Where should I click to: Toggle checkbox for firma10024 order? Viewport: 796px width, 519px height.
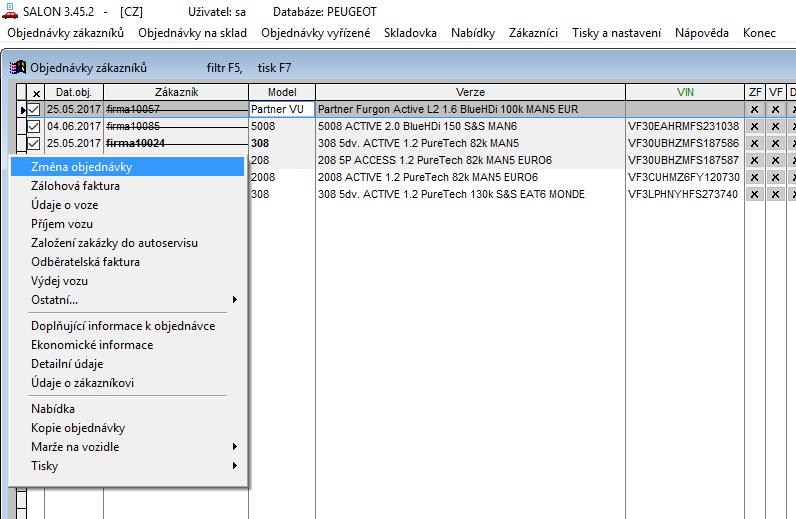(x=34, y=143)
